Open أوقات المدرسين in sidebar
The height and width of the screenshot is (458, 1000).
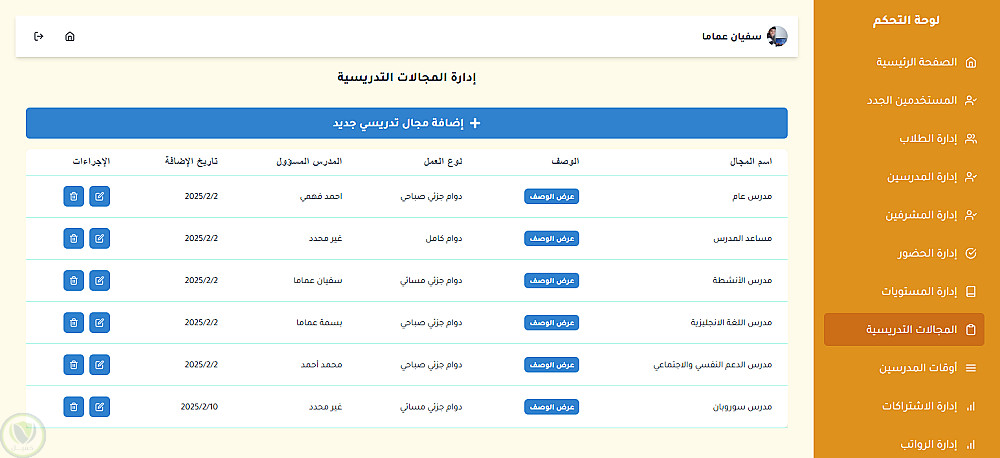click(x=904, y=368)
